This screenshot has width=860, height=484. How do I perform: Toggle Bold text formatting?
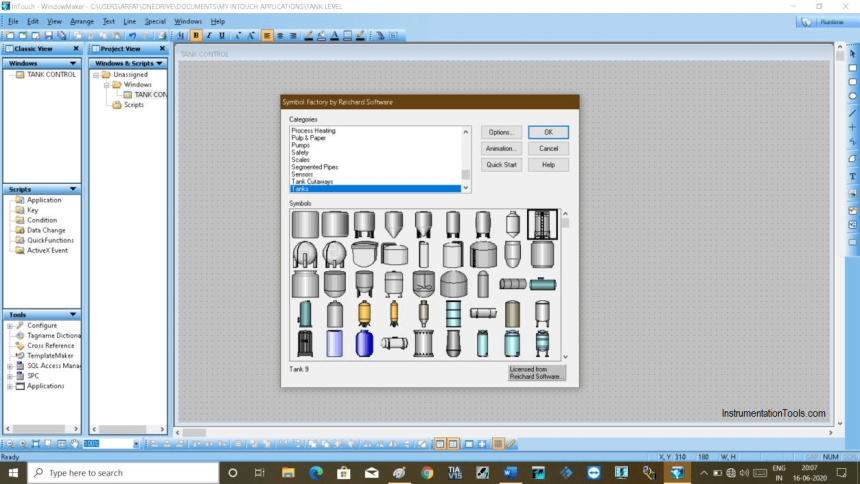point(196,36)
